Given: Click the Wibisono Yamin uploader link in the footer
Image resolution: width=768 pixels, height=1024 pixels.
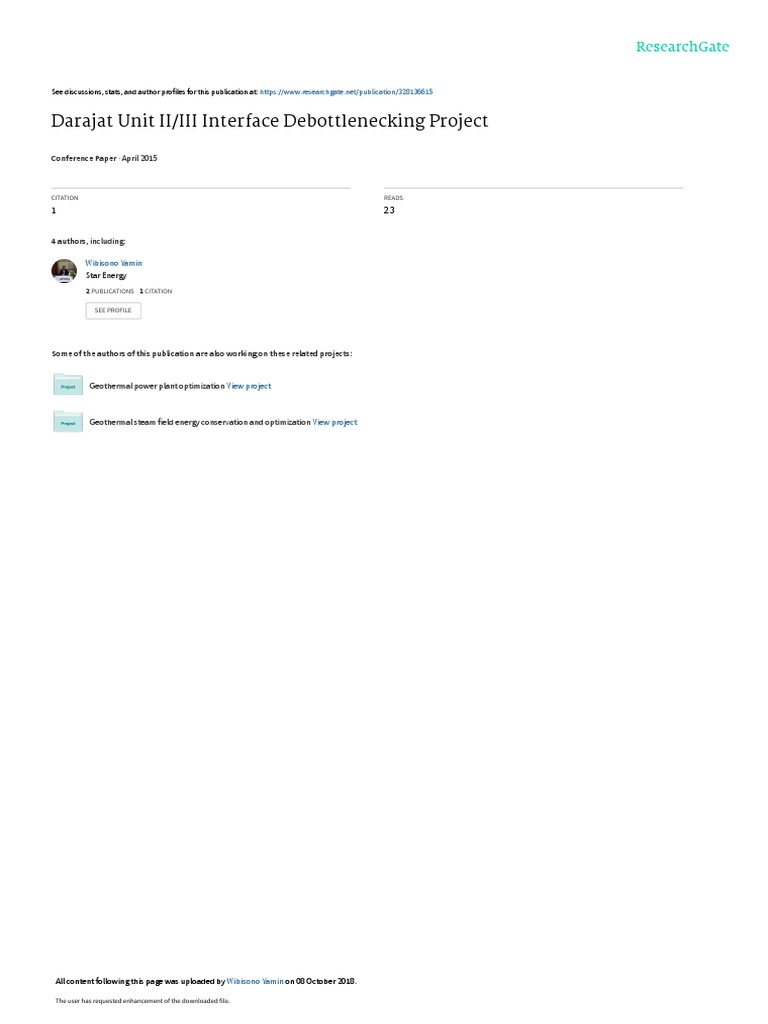Looking at the screenshot, I should coord(255,981).
